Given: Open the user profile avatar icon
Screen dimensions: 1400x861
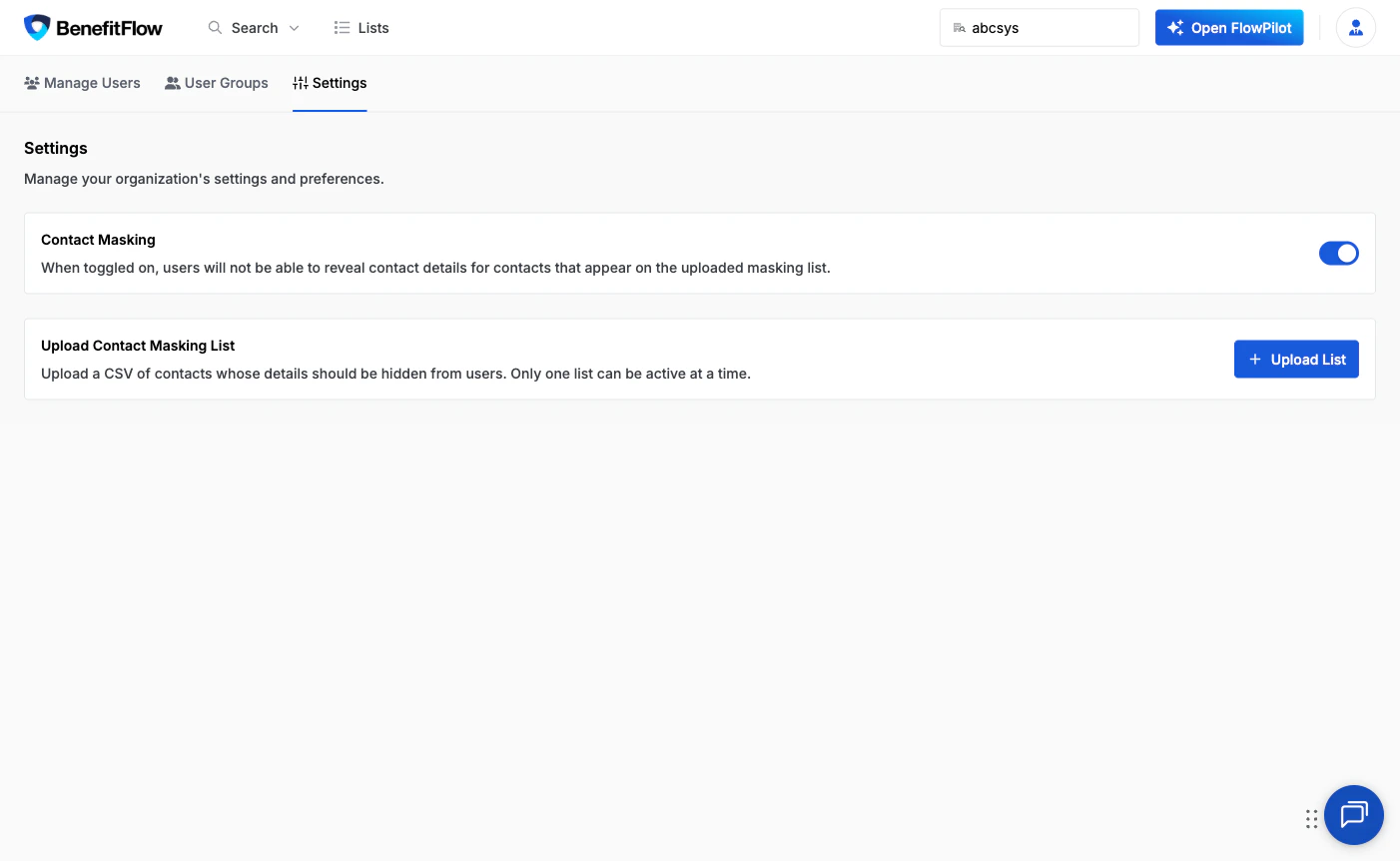Looking at the screenshot, I should click(1355, 27).
